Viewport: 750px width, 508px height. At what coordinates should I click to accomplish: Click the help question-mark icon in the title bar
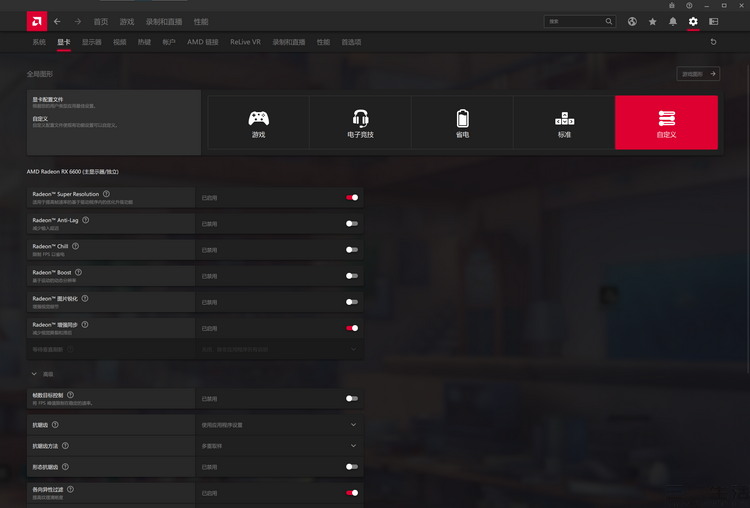click(x=689, y=5)
